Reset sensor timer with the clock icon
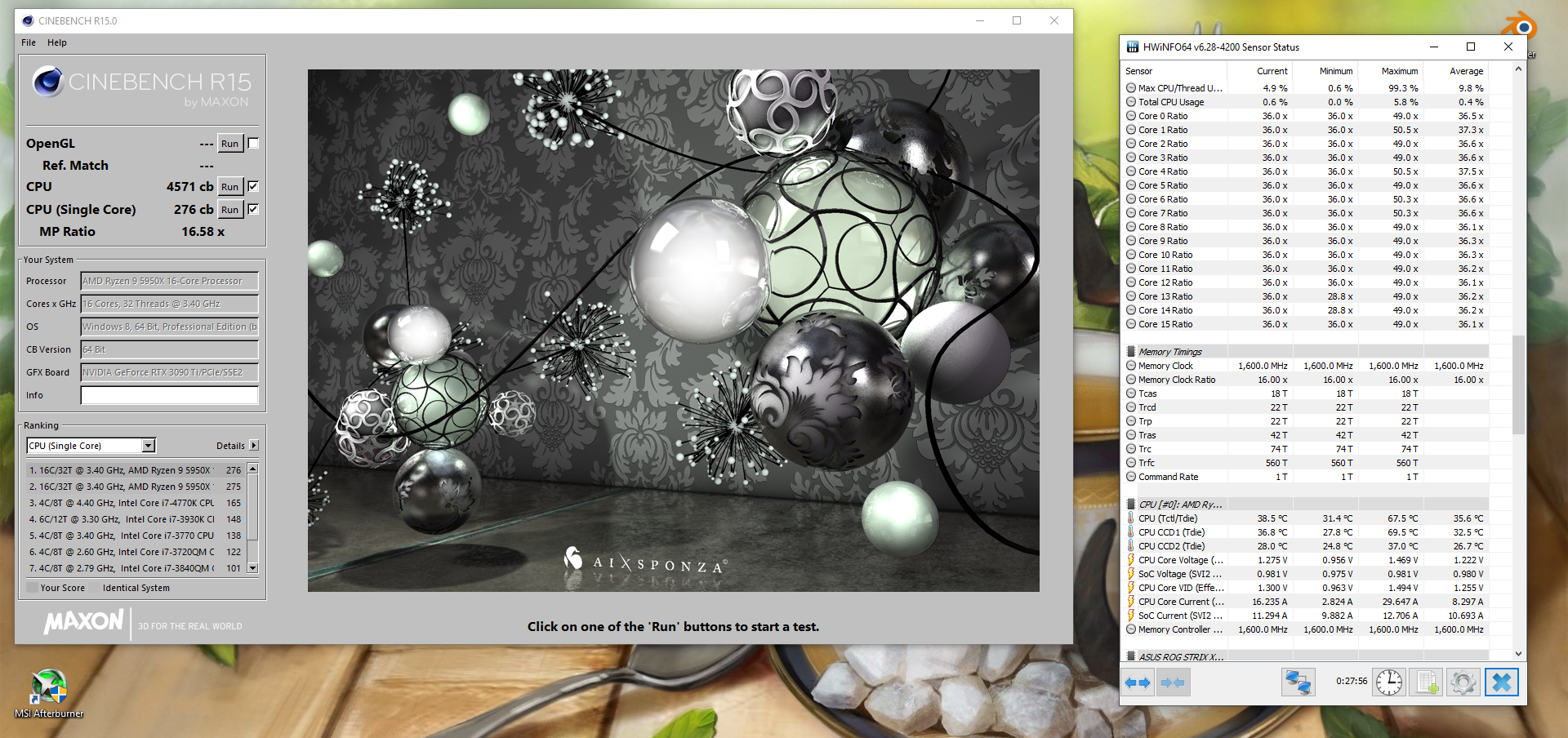The height and width of the screenshot is (738, 1568). (1388, 682)
